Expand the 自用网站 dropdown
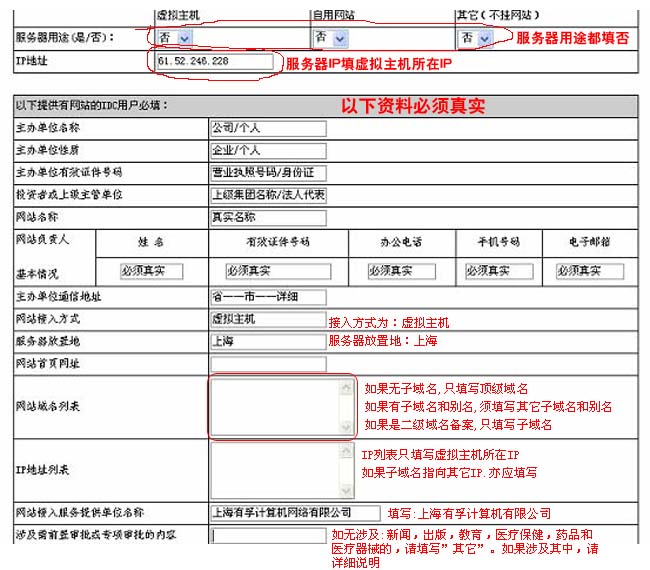 331,37
